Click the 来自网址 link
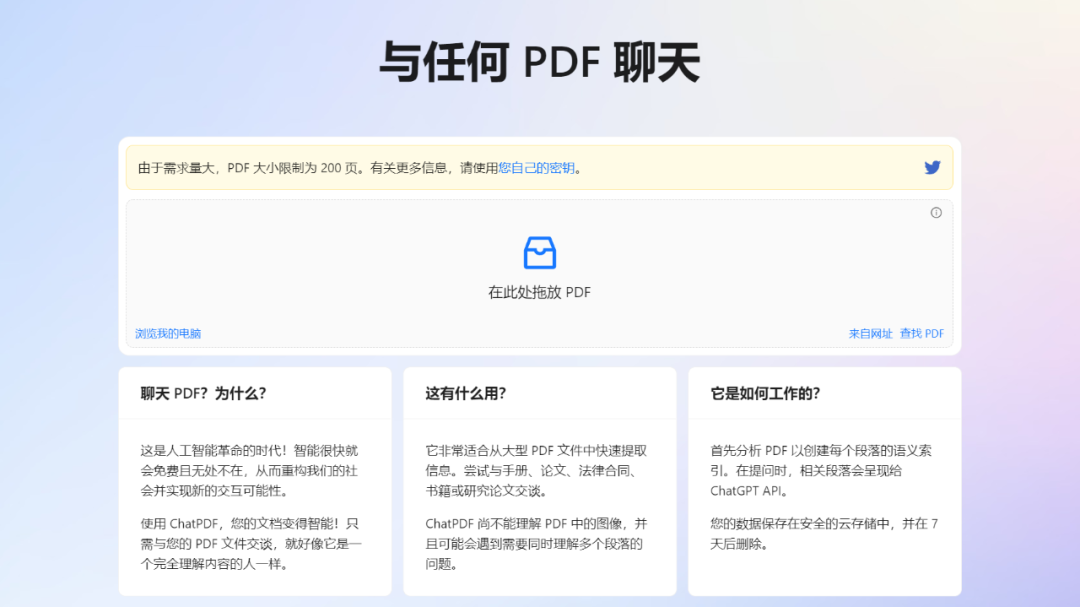 (870, 333)
